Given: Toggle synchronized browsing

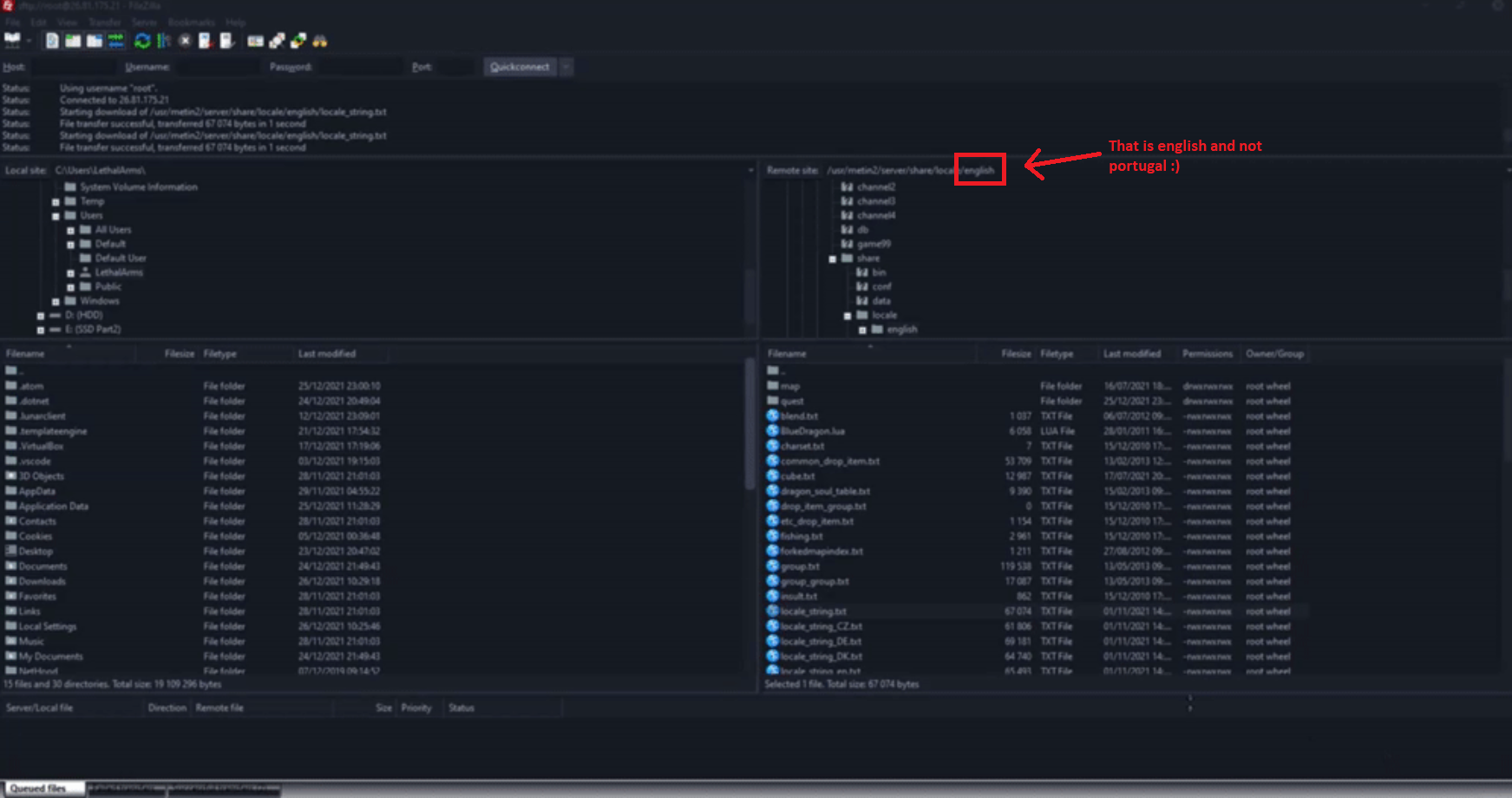Looking at the screenshot, I should [298, 41].
